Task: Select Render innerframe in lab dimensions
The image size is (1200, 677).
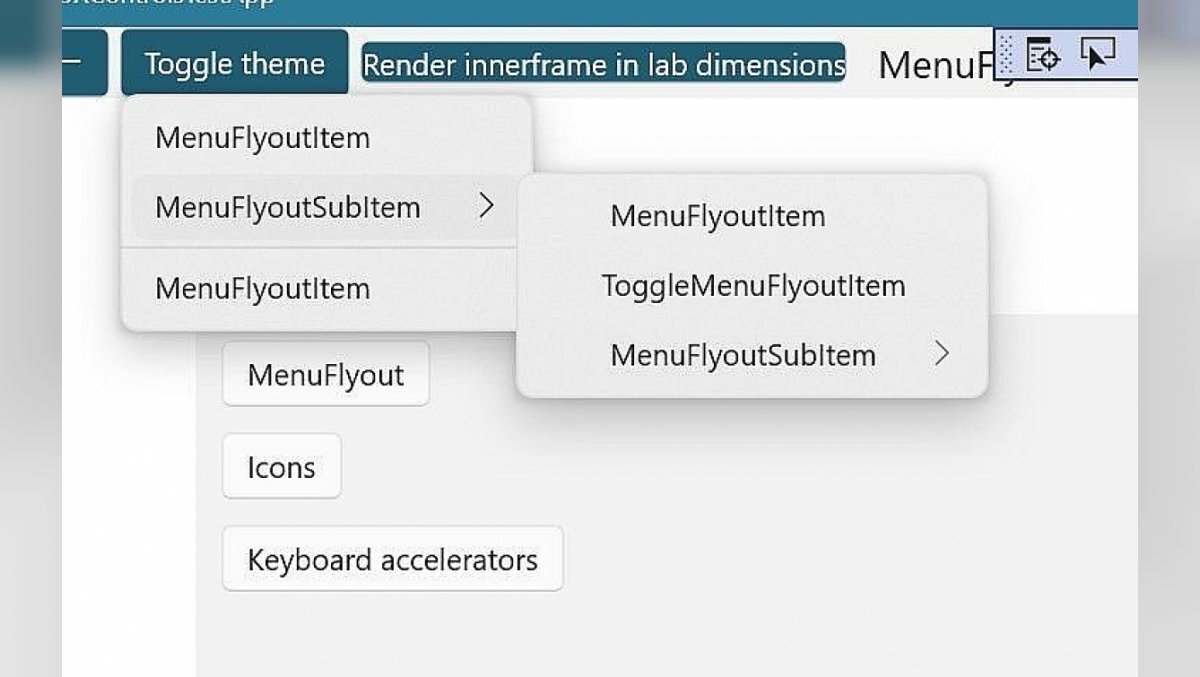Action: pyautogui.click(x=603, y=64)
